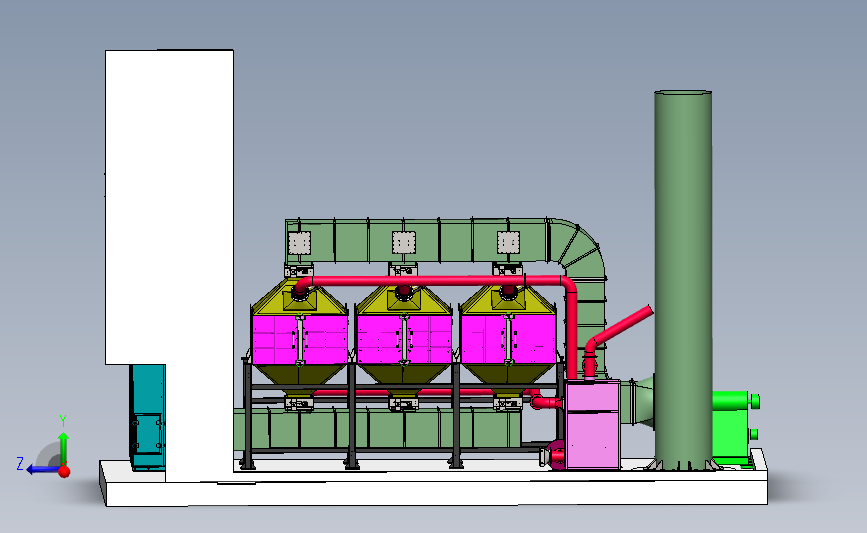Select the diagonal red pipe entering chimney

point(620,326)
